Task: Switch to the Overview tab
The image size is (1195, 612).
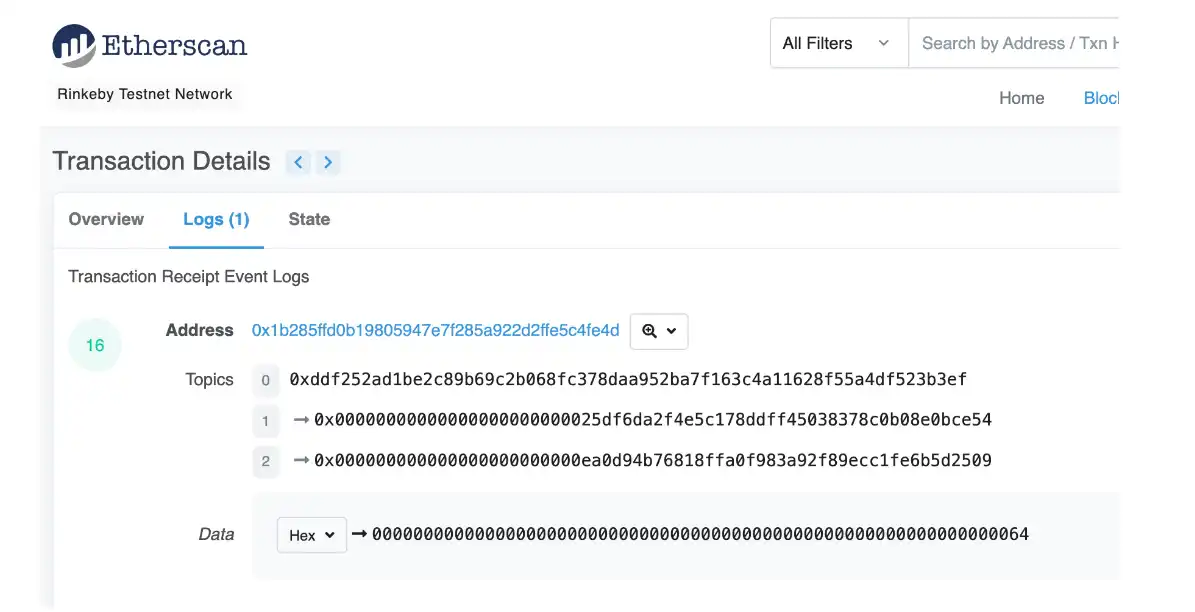Action: pos(106,219)
